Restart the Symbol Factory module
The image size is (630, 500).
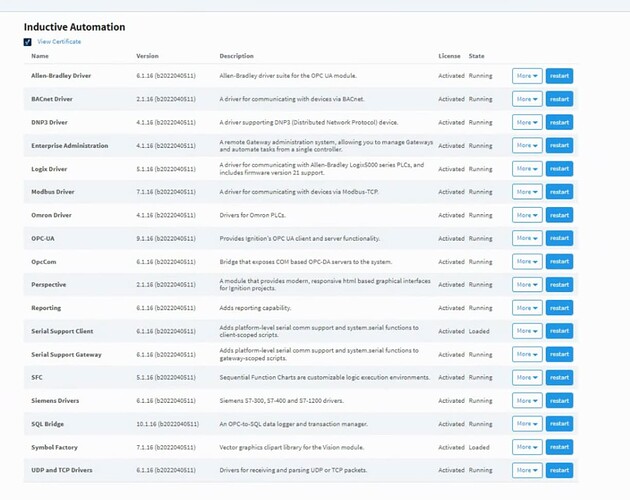pos(559,447)
